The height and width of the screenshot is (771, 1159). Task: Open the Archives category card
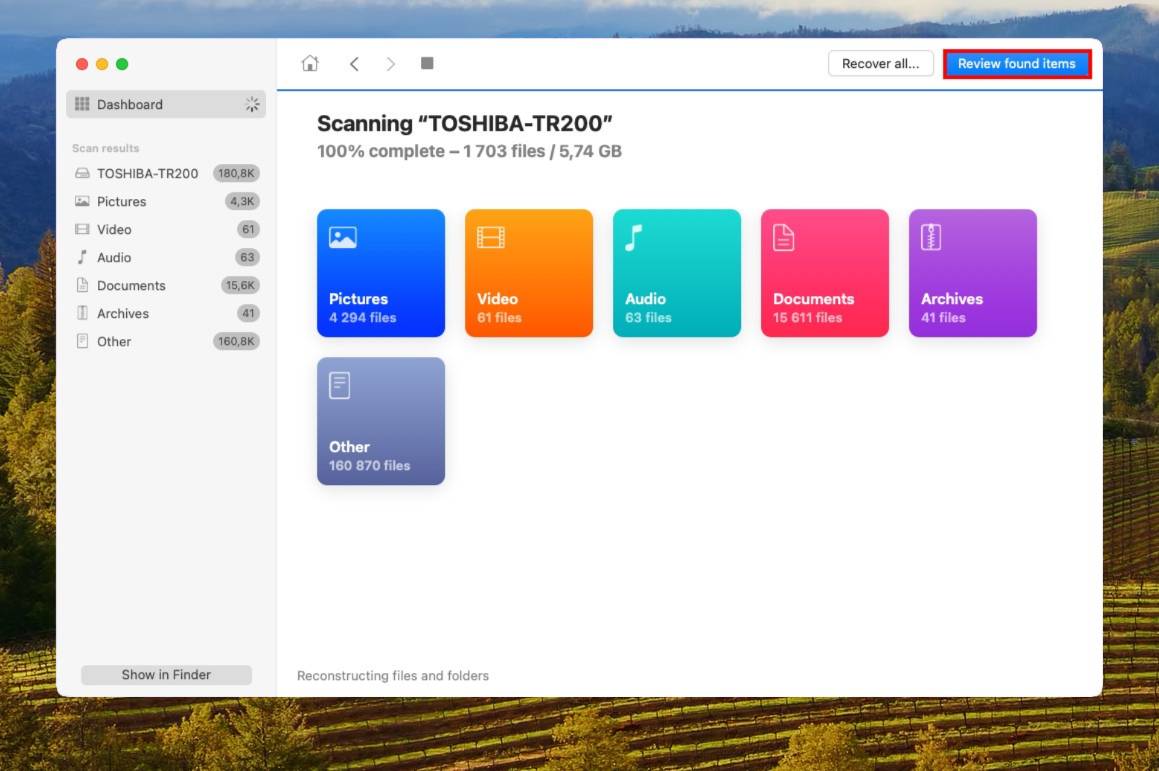coord(972,272)
